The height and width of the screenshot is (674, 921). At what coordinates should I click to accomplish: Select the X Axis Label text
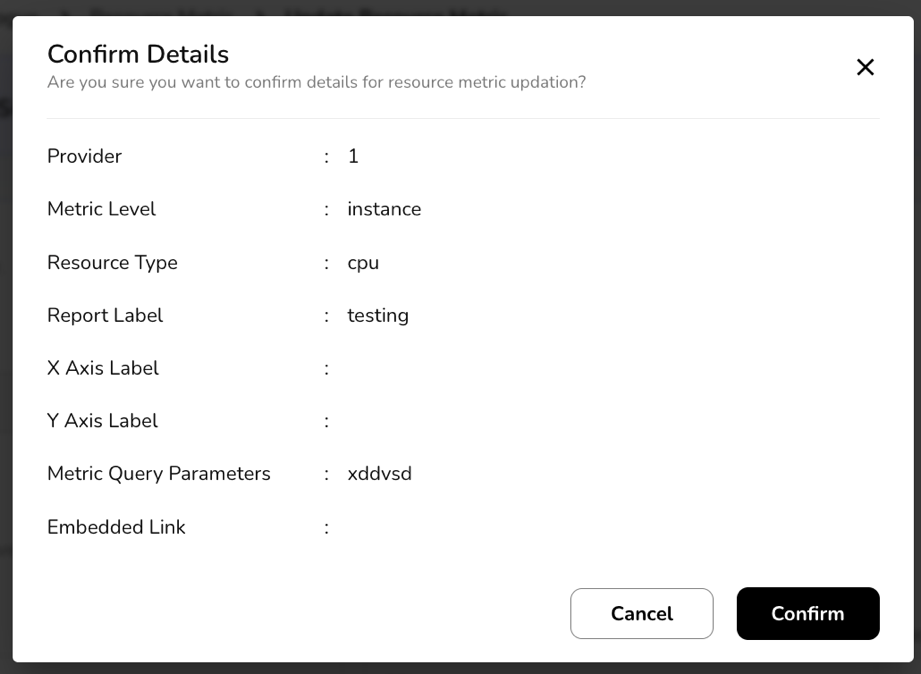103,368
